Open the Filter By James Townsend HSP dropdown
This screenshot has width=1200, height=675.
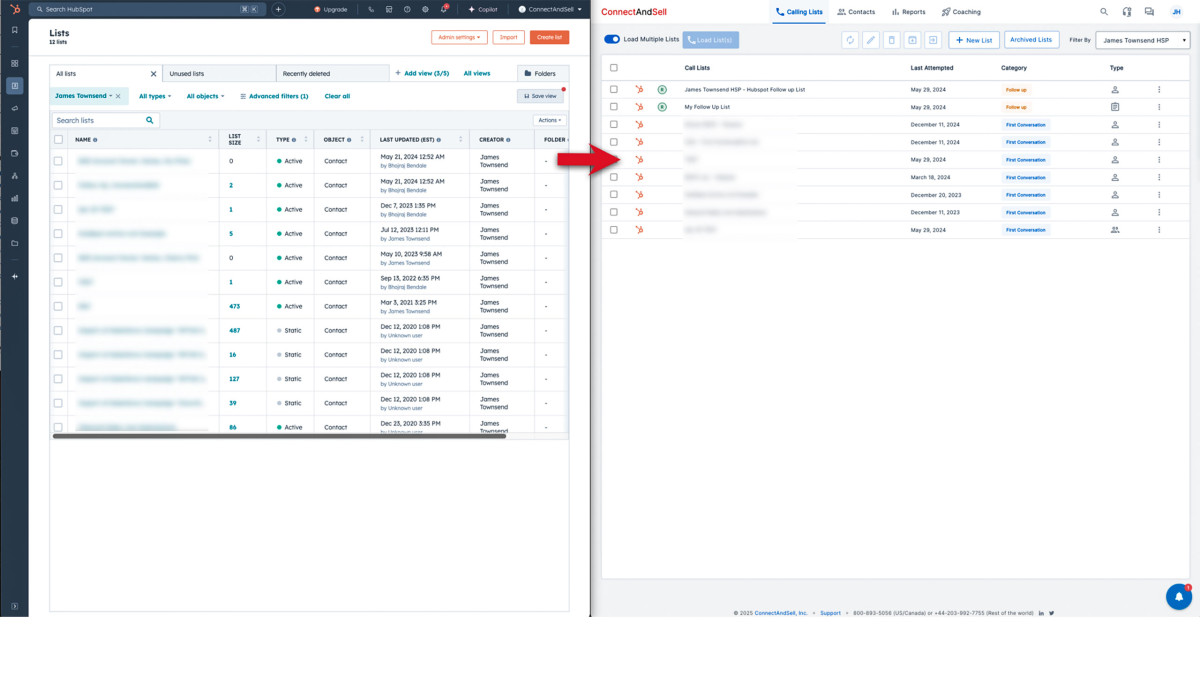tap(1142, 40)
